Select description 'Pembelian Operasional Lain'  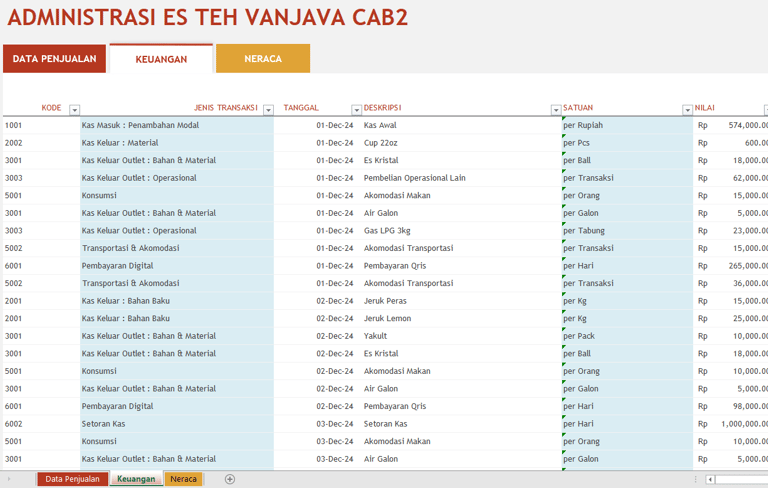(462, 178)
